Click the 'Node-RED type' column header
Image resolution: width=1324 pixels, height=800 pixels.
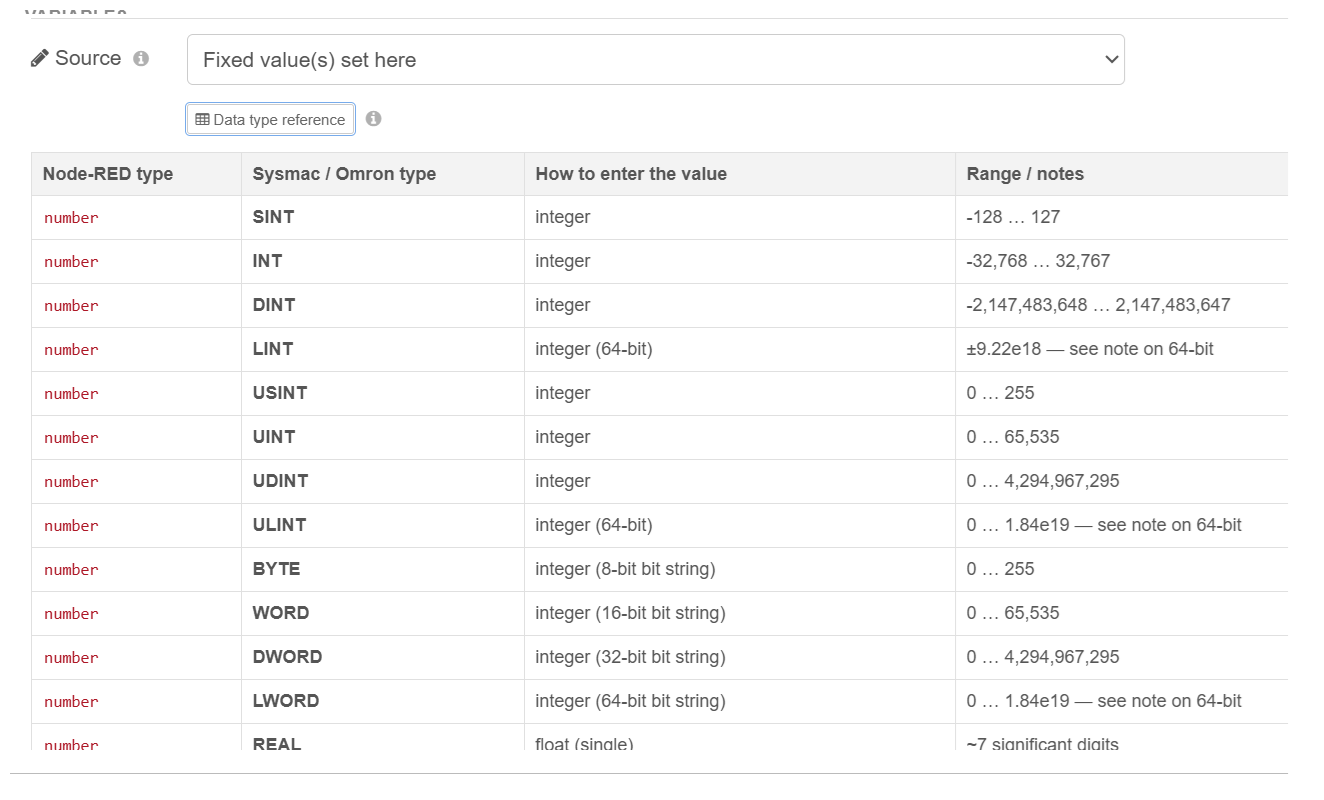click(136, 174)
